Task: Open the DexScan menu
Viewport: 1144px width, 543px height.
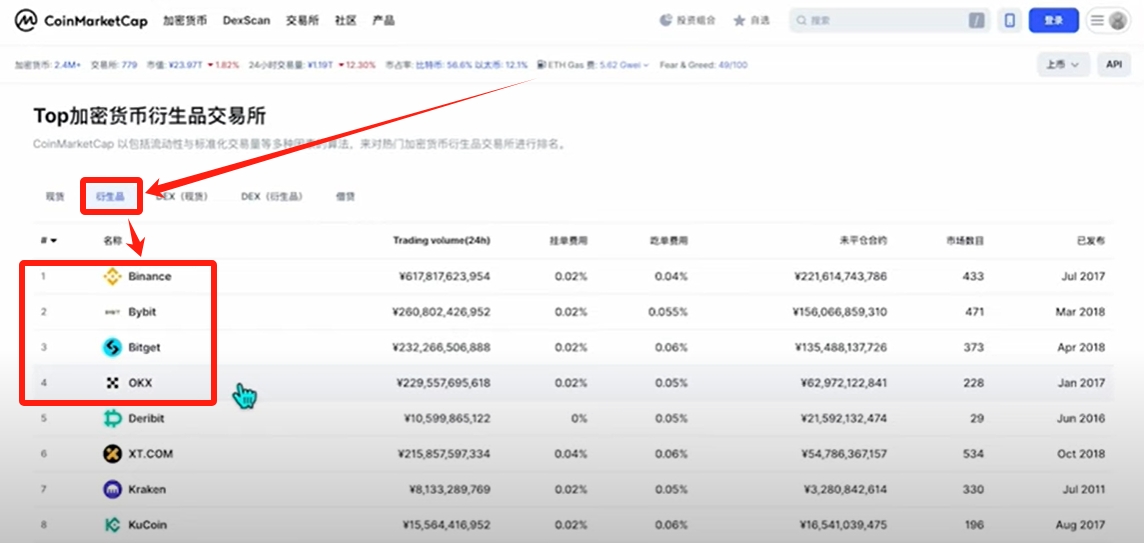Action: click(x=246, y=20)
